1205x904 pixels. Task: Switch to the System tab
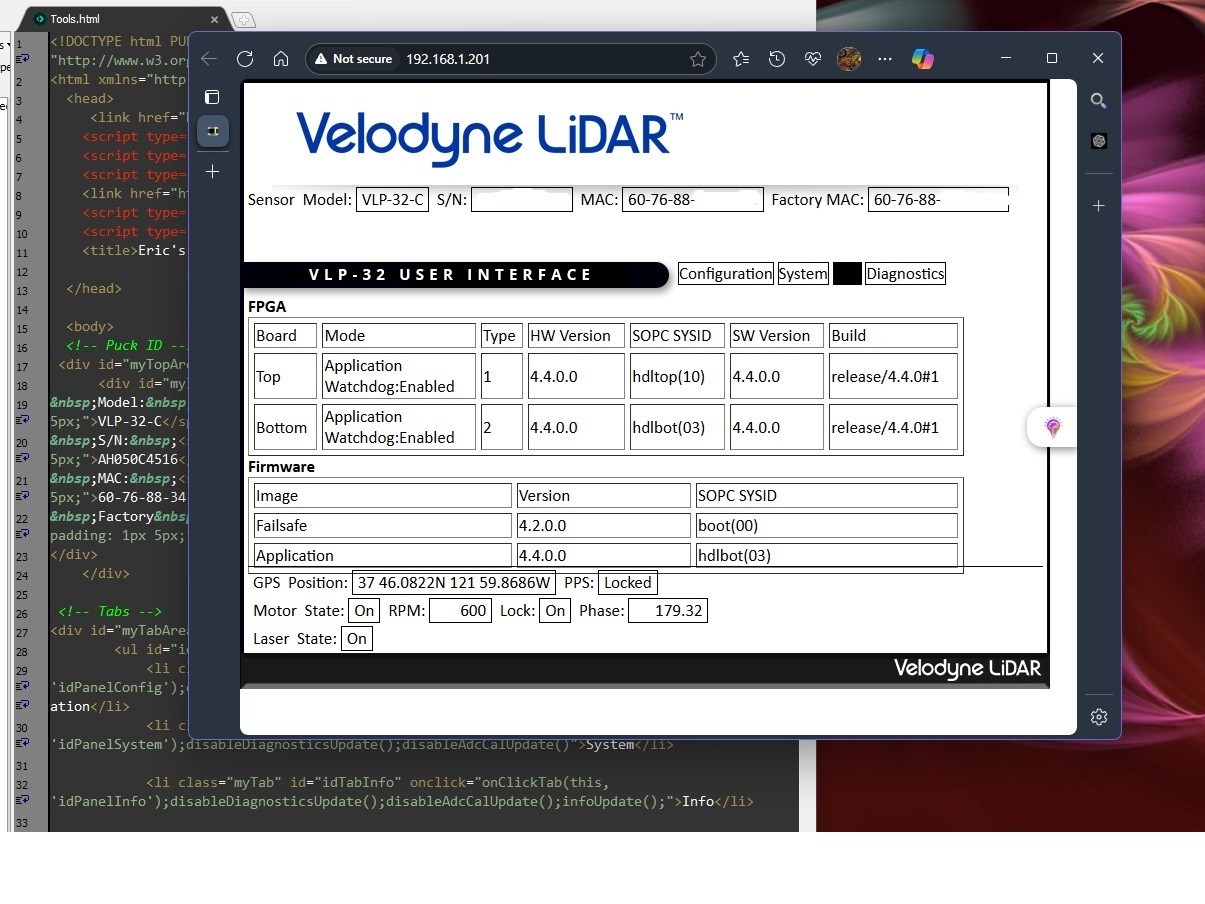coord(803,273)
